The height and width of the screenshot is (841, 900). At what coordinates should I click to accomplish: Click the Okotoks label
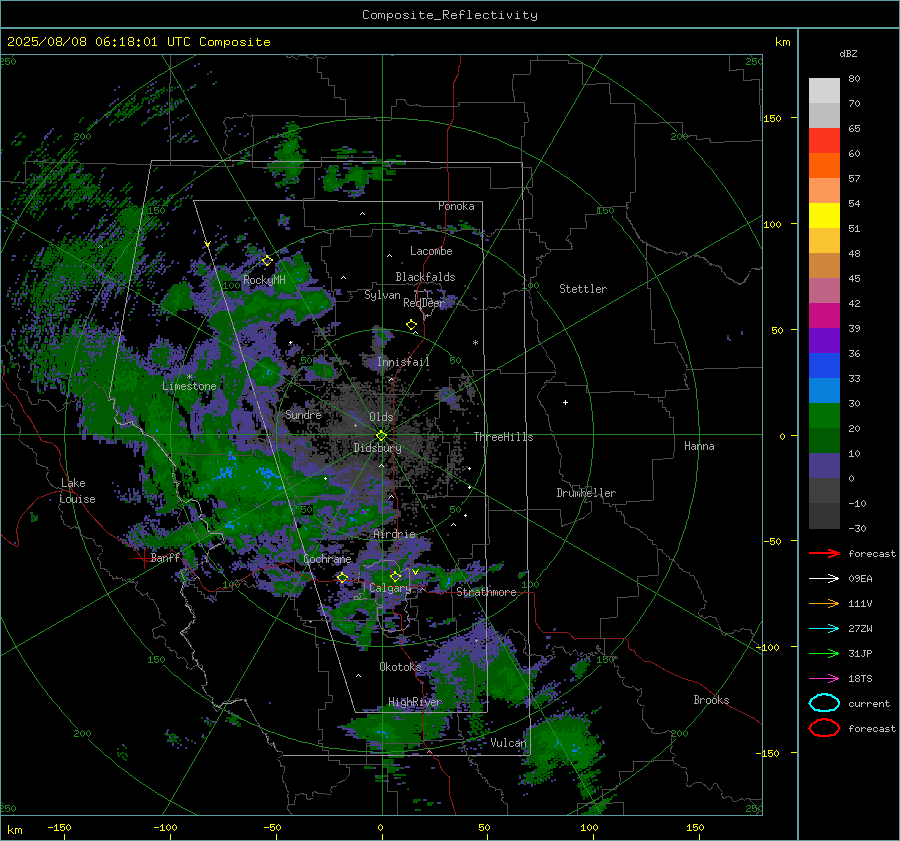[400, 667]
